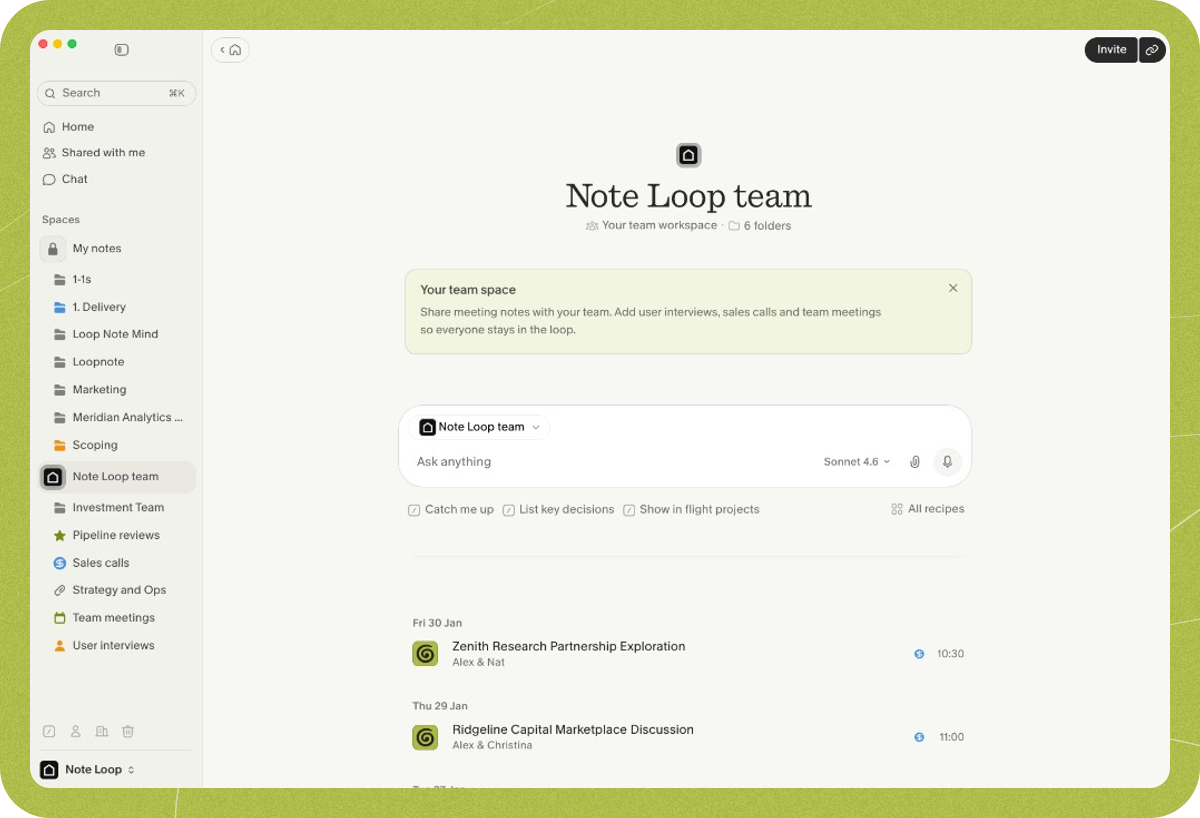Click the calendar icon for Team meetings
The height and width of the screenshot is (818, 1200).
pos(60,618)
